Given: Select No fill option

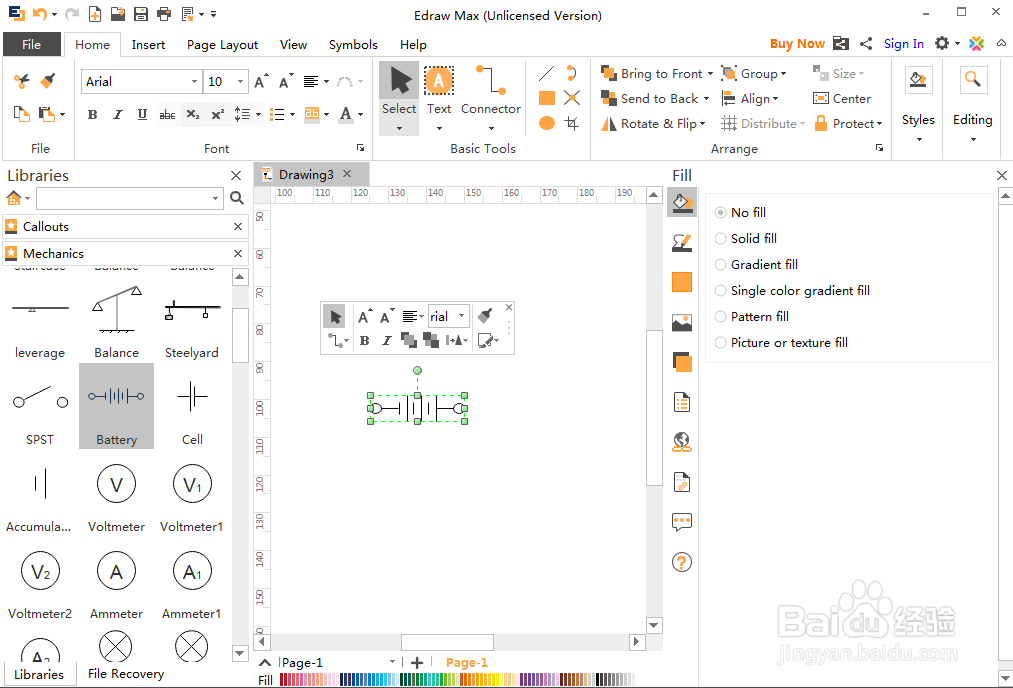Looking at the screenshot, I should click(740, 213).
